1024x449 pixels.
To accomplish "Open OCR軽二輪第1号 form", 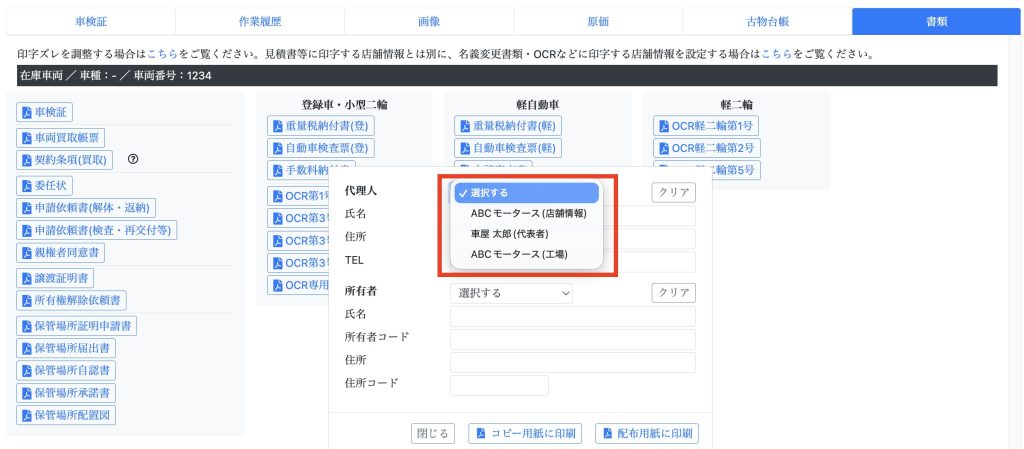I will 707,125.
